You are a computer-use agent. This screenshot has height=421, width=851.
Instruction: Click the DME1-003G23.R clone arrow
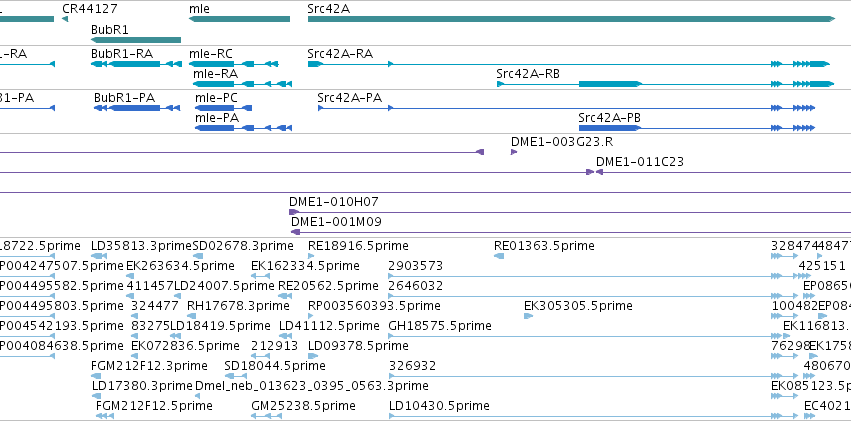pos(514,152)
